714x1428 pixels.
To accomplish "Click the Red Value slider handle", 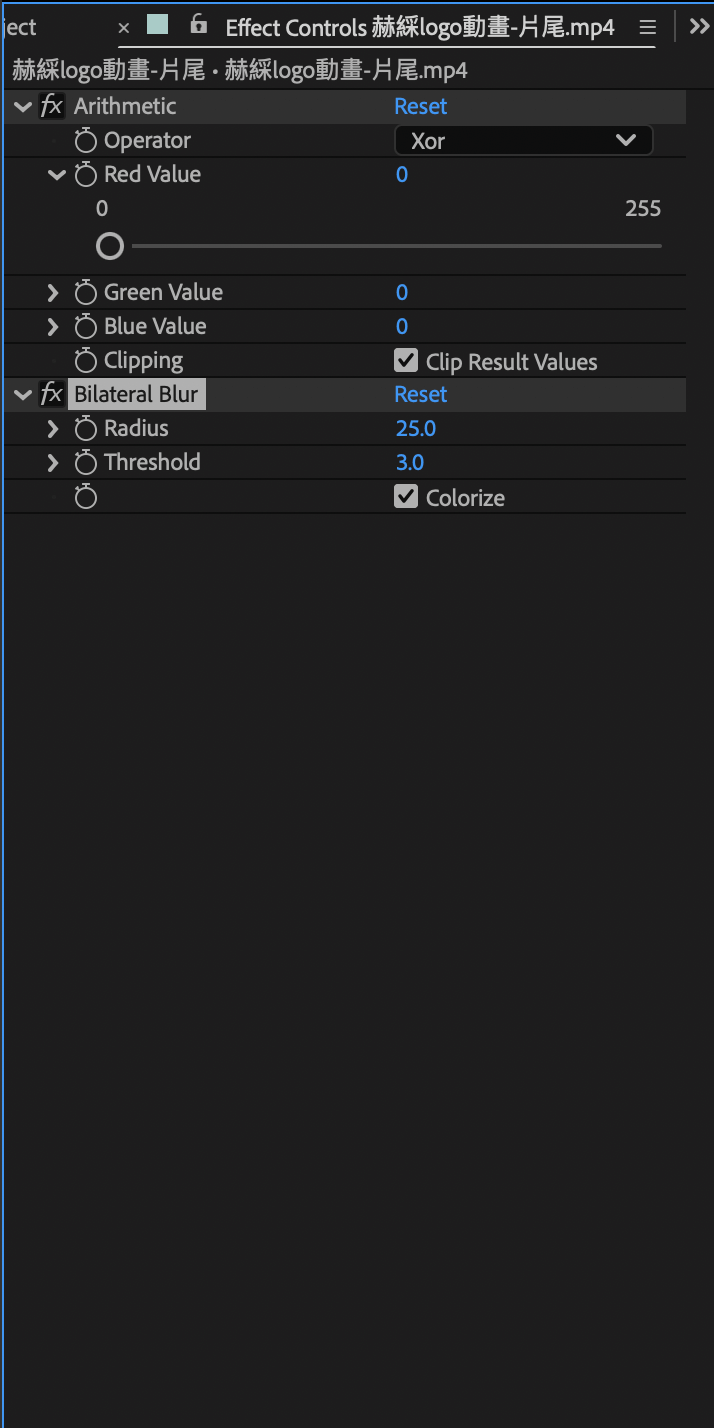I will [x=110, y=245].
